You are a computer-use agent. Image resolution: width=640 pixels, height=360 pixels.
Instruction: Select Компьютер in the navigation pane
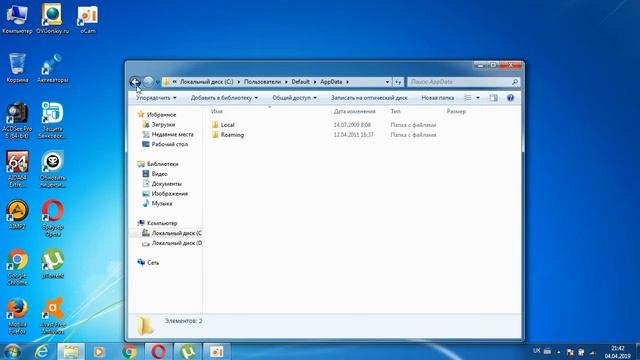(x=162, y=223)
